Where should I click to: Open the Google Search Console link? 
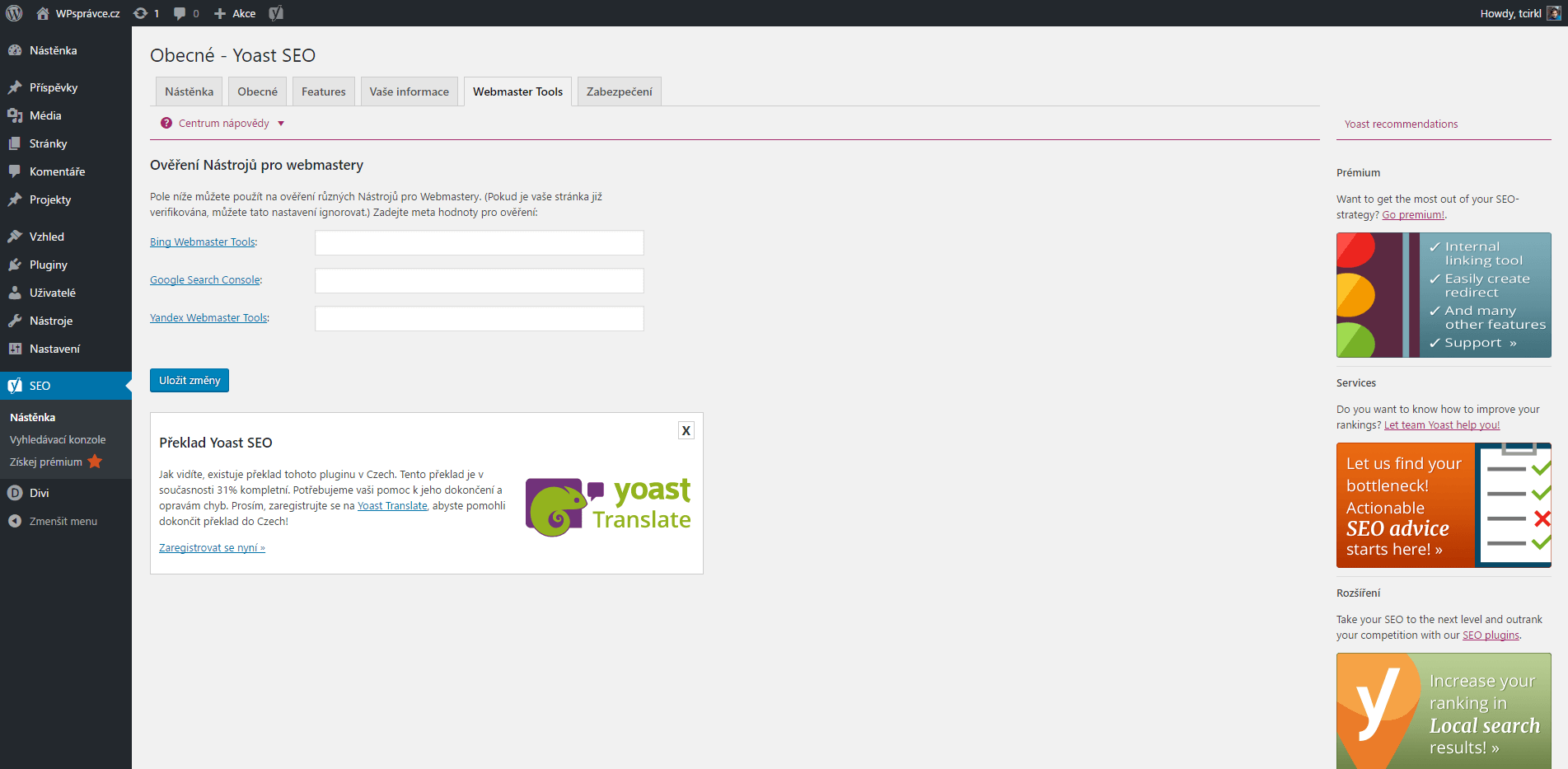(x=205, y=280)
